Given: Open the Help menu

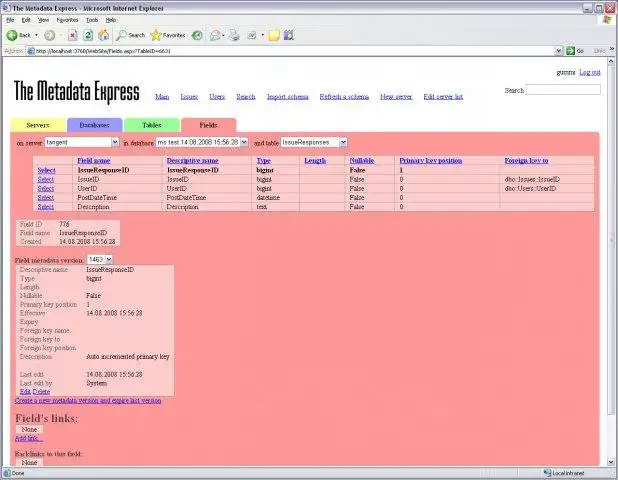Looking at the screenshot, I should [111, 20].
